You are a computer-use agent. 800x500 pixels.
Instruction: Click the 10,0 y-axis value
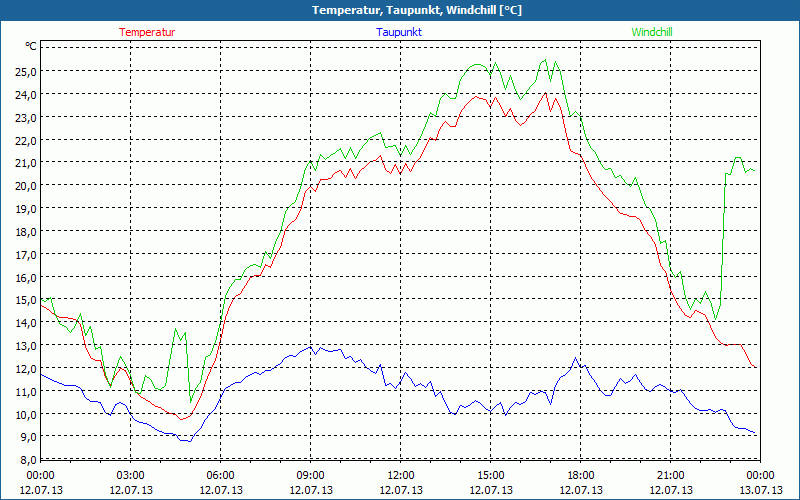[26, 414]
